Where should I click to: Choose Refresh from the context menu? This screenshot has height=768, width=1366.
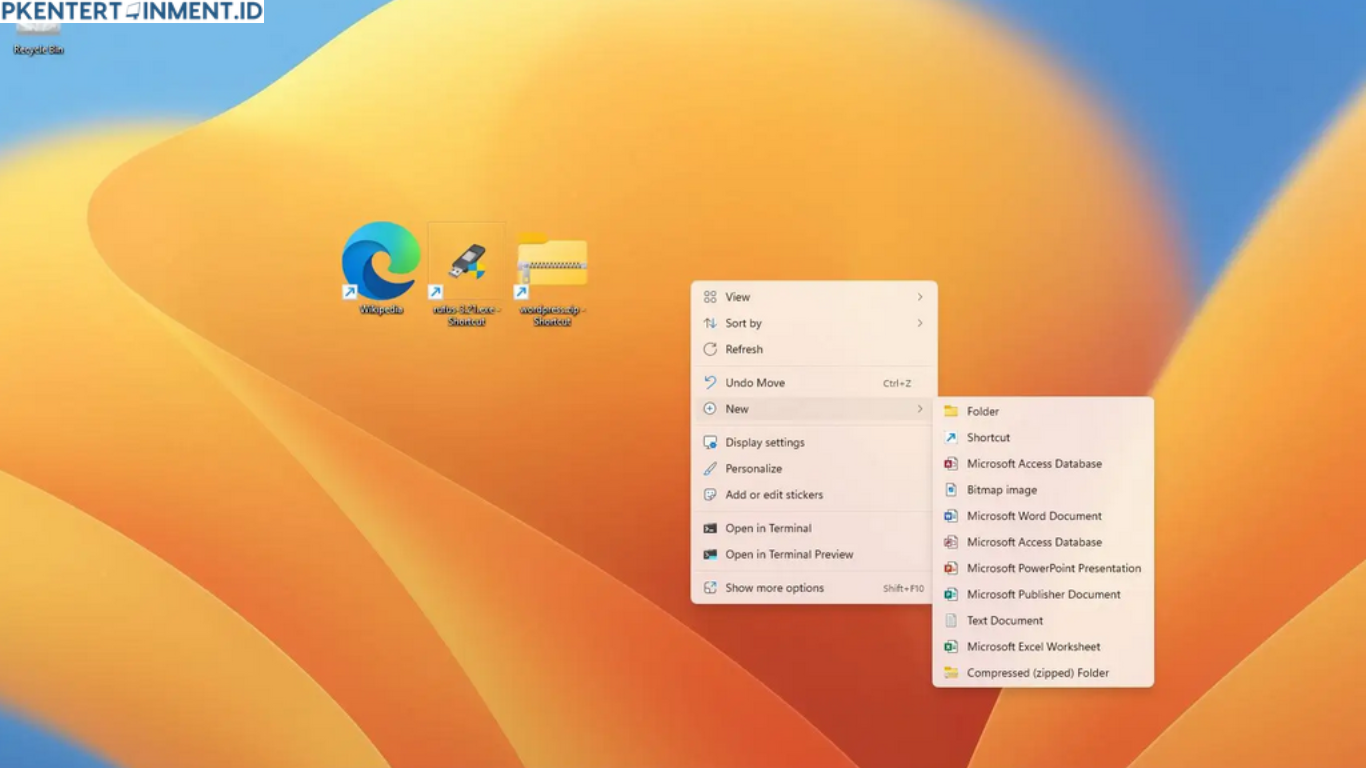[x=814, y=349]
